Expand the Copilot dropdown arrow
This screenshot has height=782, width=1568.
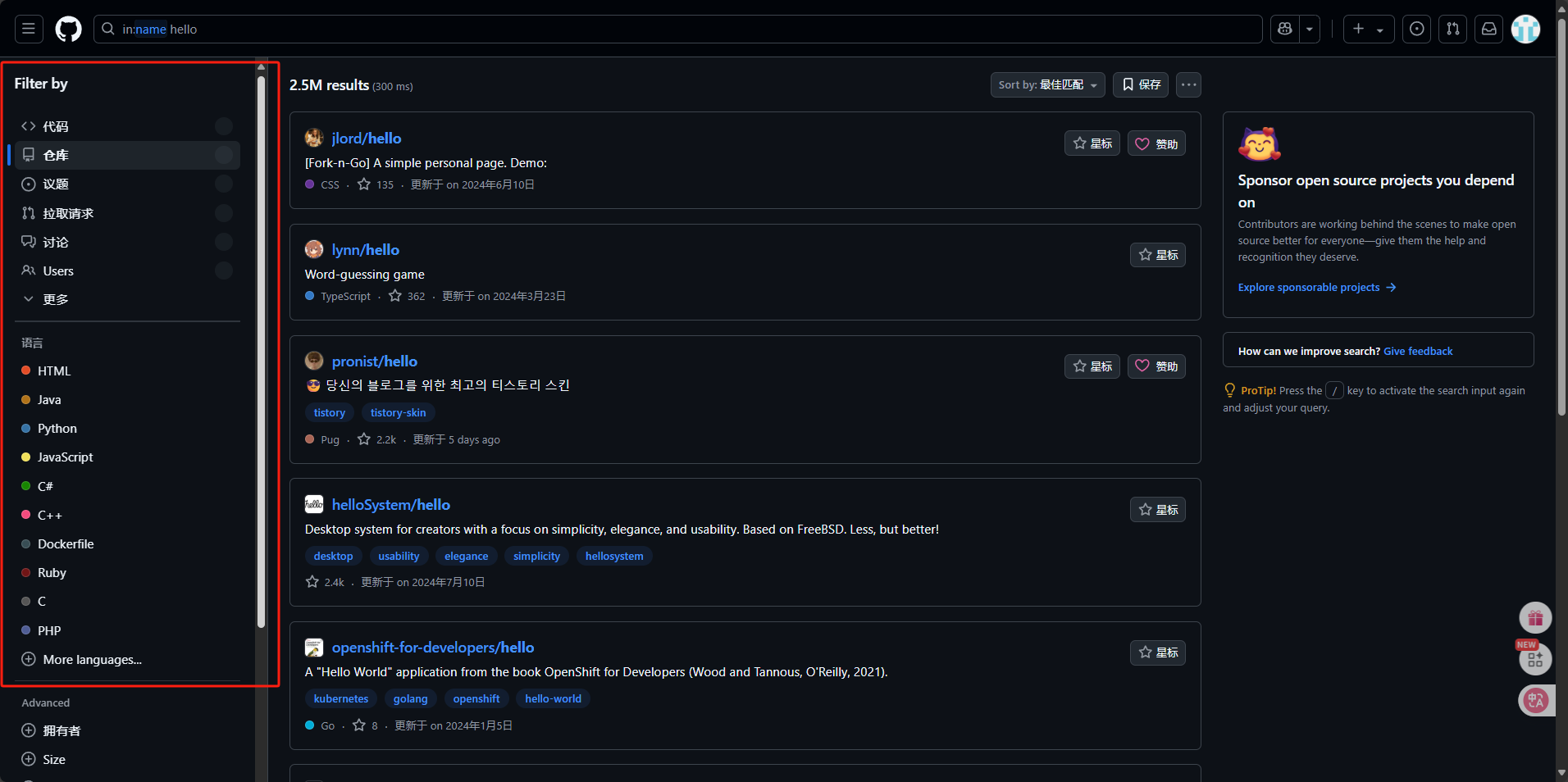pyautogui.click(x=1310, y=29)
